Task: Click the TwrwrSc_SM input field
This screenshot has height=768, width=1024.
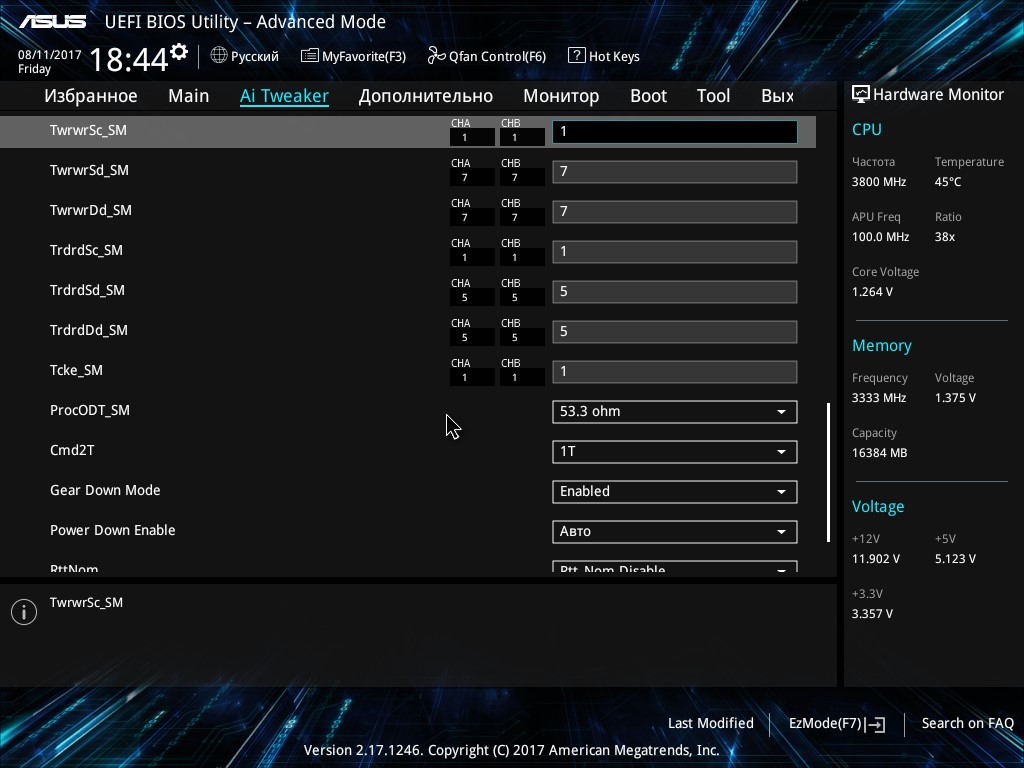Action: pyautogui.click(x=675, y=132)
